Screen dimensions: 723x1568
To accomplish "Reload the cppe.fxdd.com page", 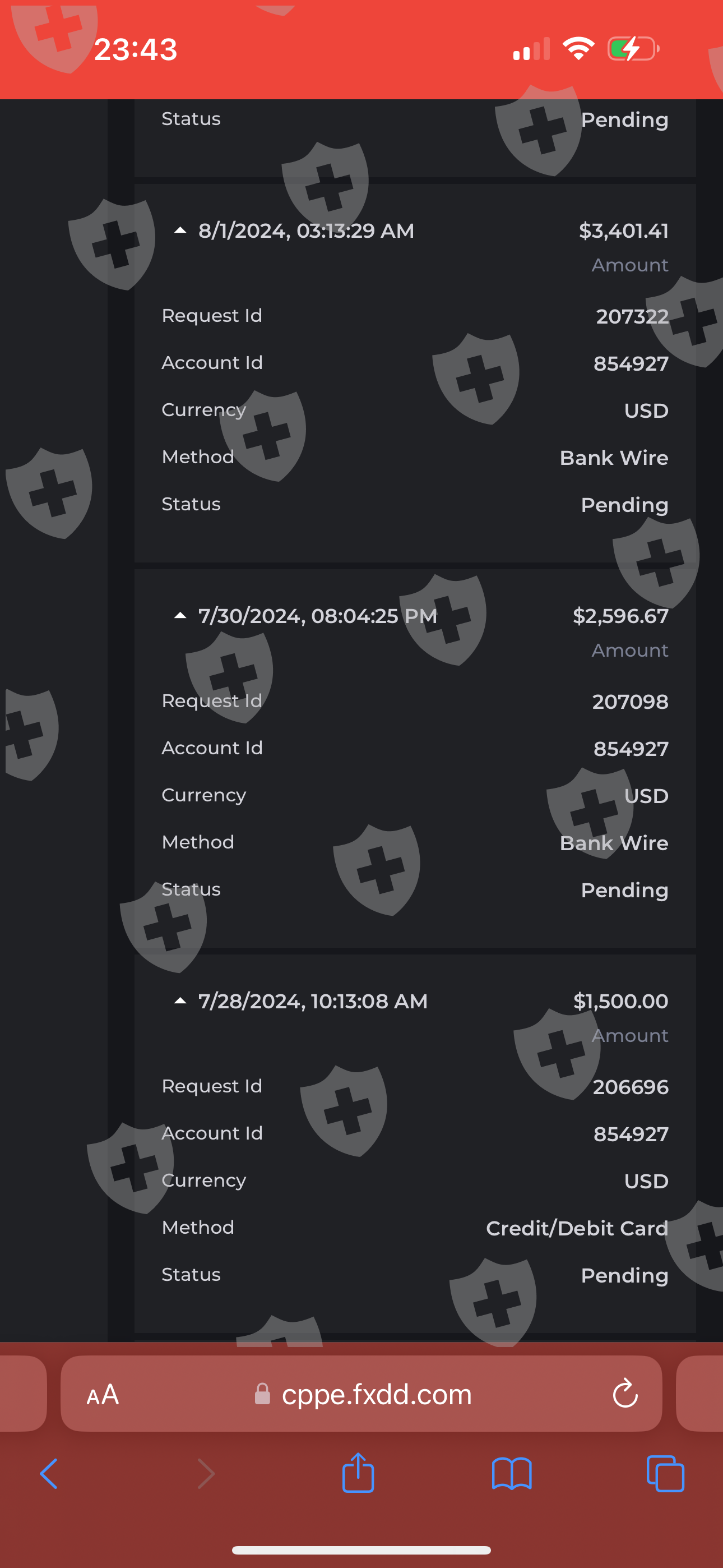I will click(625, 1394).
